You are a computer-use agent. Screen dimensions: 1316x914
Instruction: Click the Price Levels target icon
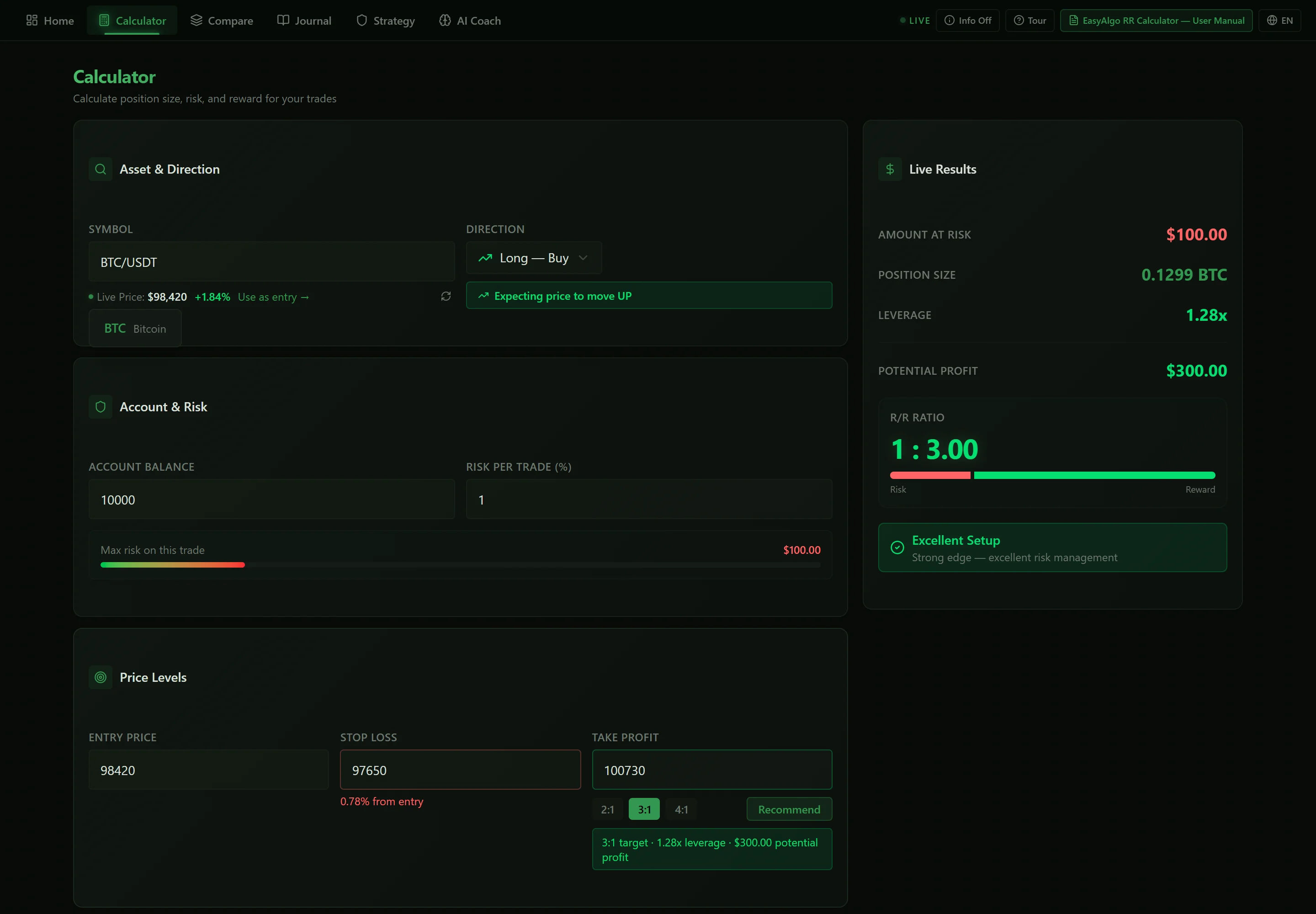point(100,677)
